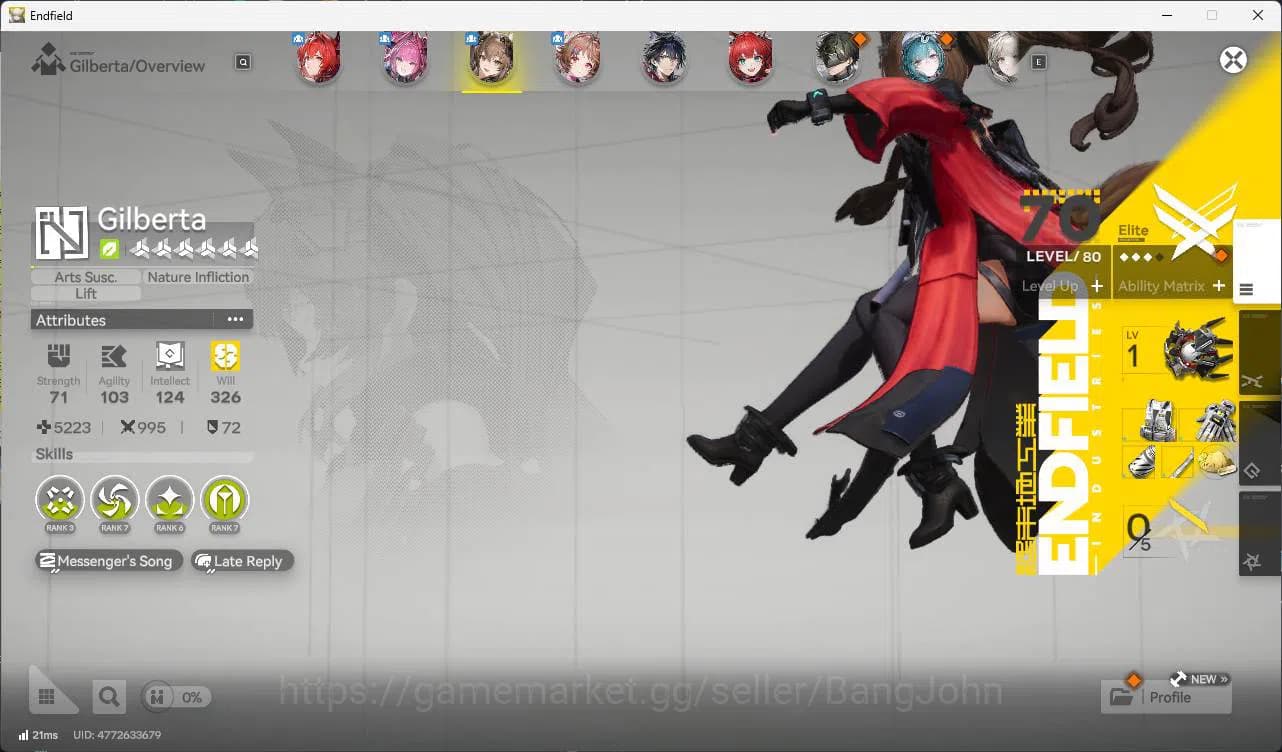This screenshot has width=1282, height=752.
Task: Open the Nature Infliction tag
Action: [198, 277]
